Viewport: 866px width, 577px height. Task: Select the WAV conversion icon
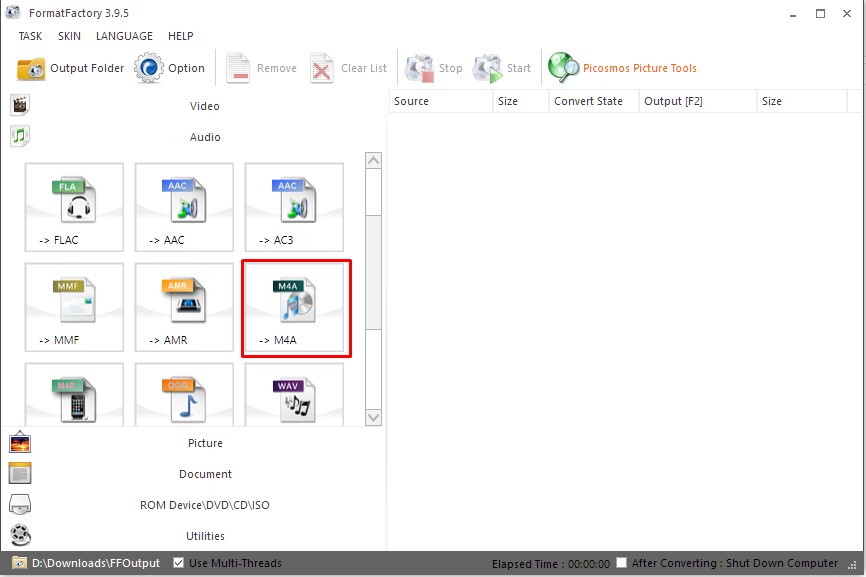[294, 395]
